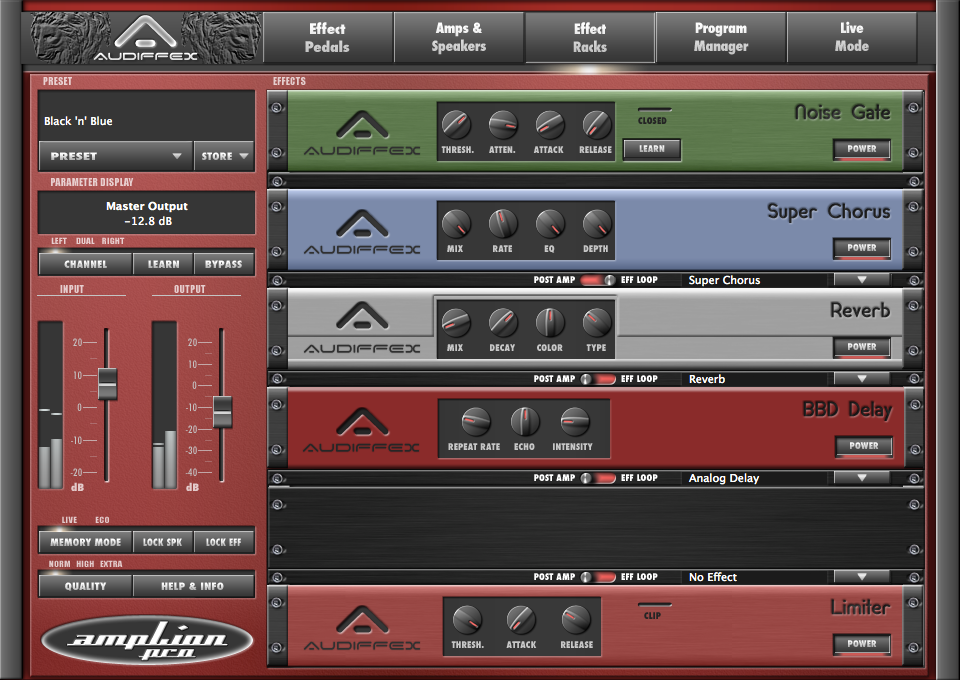
Task: Click the BBD Delay ECHO knob
Action: click(525, 422)
